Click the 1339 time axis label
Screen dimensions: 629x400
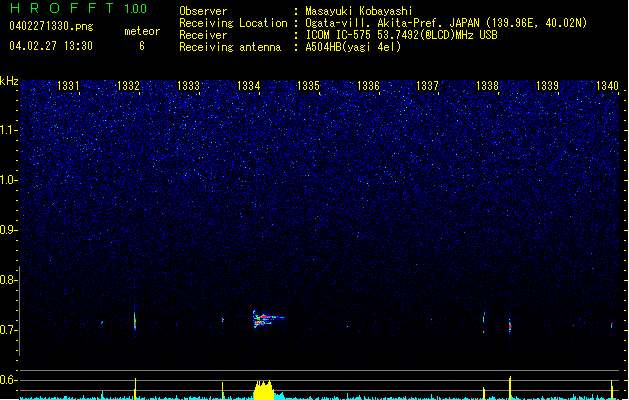[x=548, y=85]
